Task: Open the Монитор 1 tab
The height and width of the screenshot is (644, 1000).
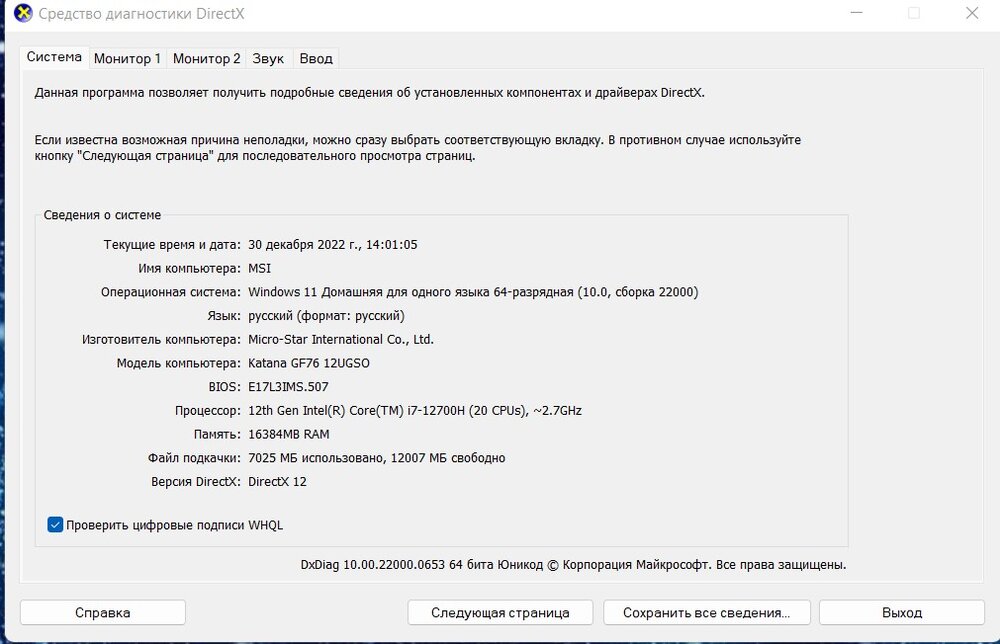Action: point(127,58)
